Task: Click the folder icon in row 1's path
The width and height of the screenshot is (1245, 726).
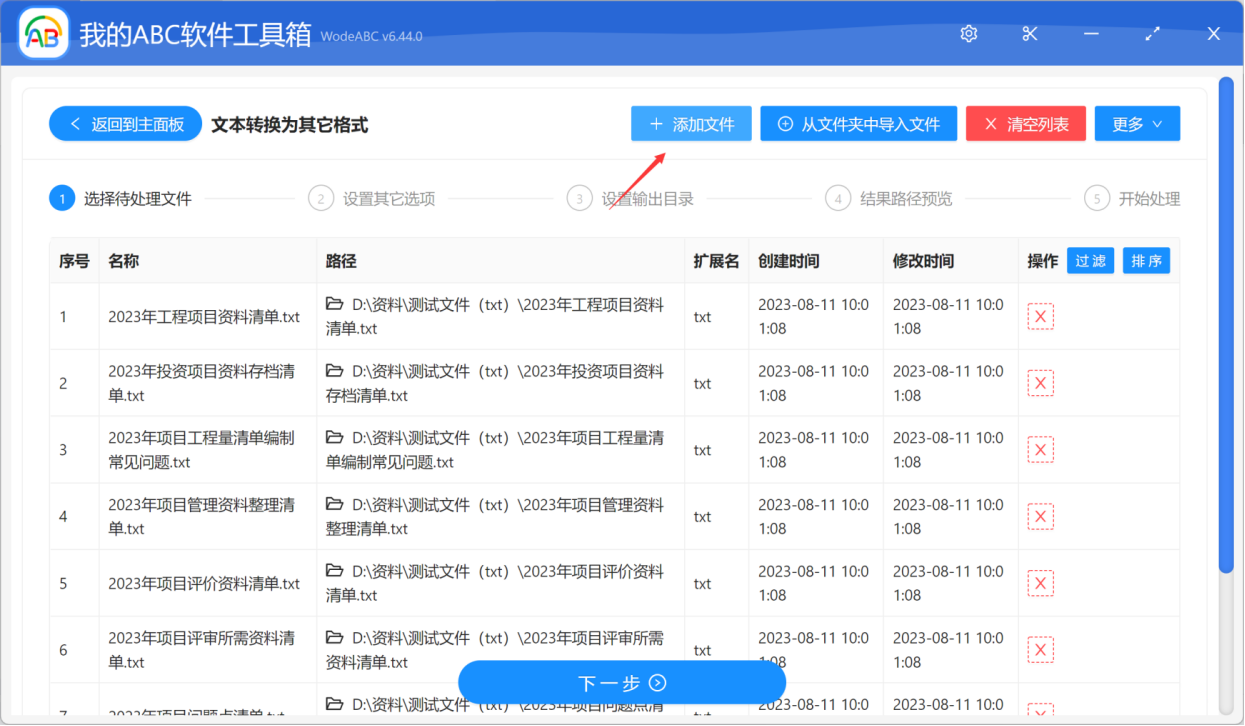Action: [x=334, y=303]
